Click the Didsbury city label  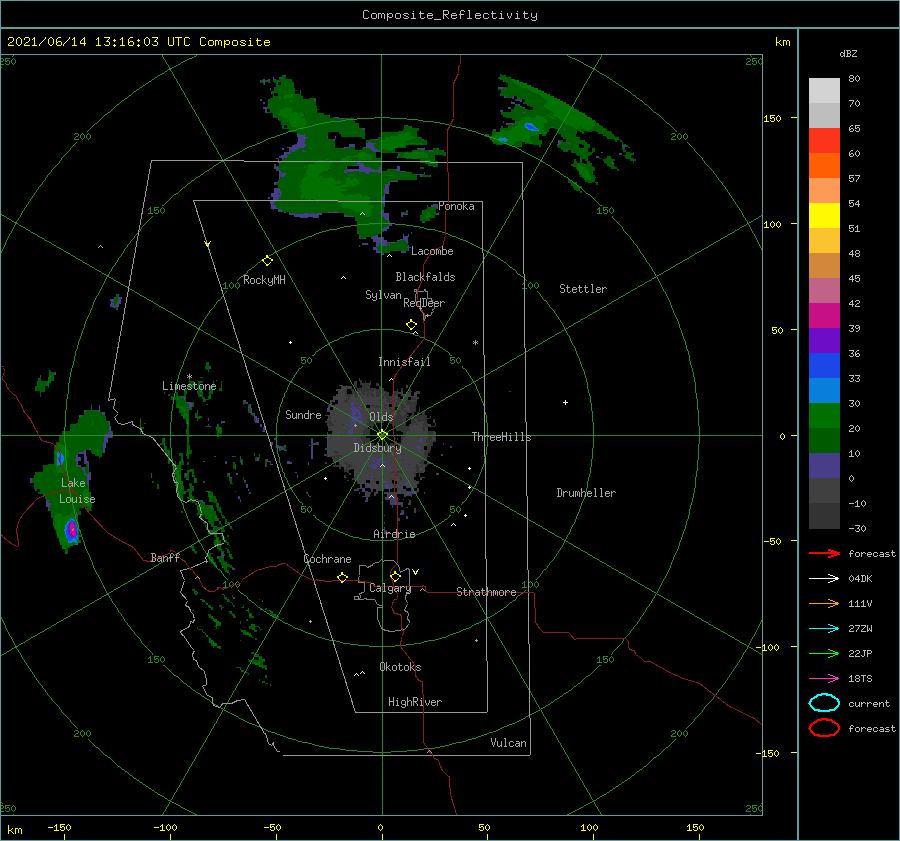pos(377,448)
